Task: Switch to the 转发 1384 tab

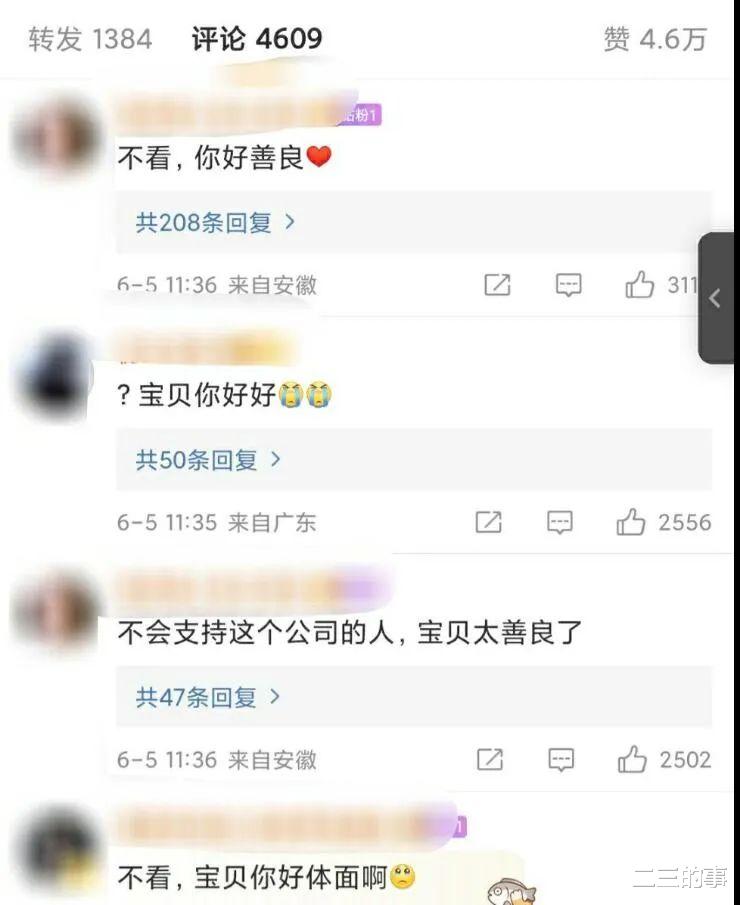Action: click(90, 39)
